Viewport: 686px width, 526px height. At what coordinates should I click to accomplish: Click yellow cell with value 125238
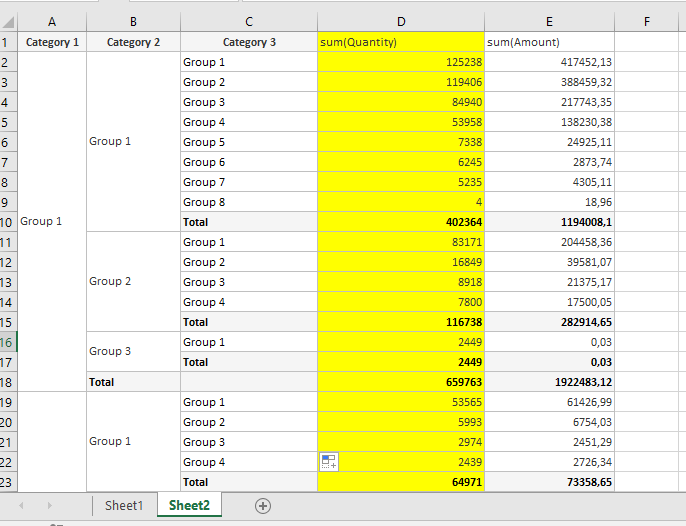click(400, 62)
